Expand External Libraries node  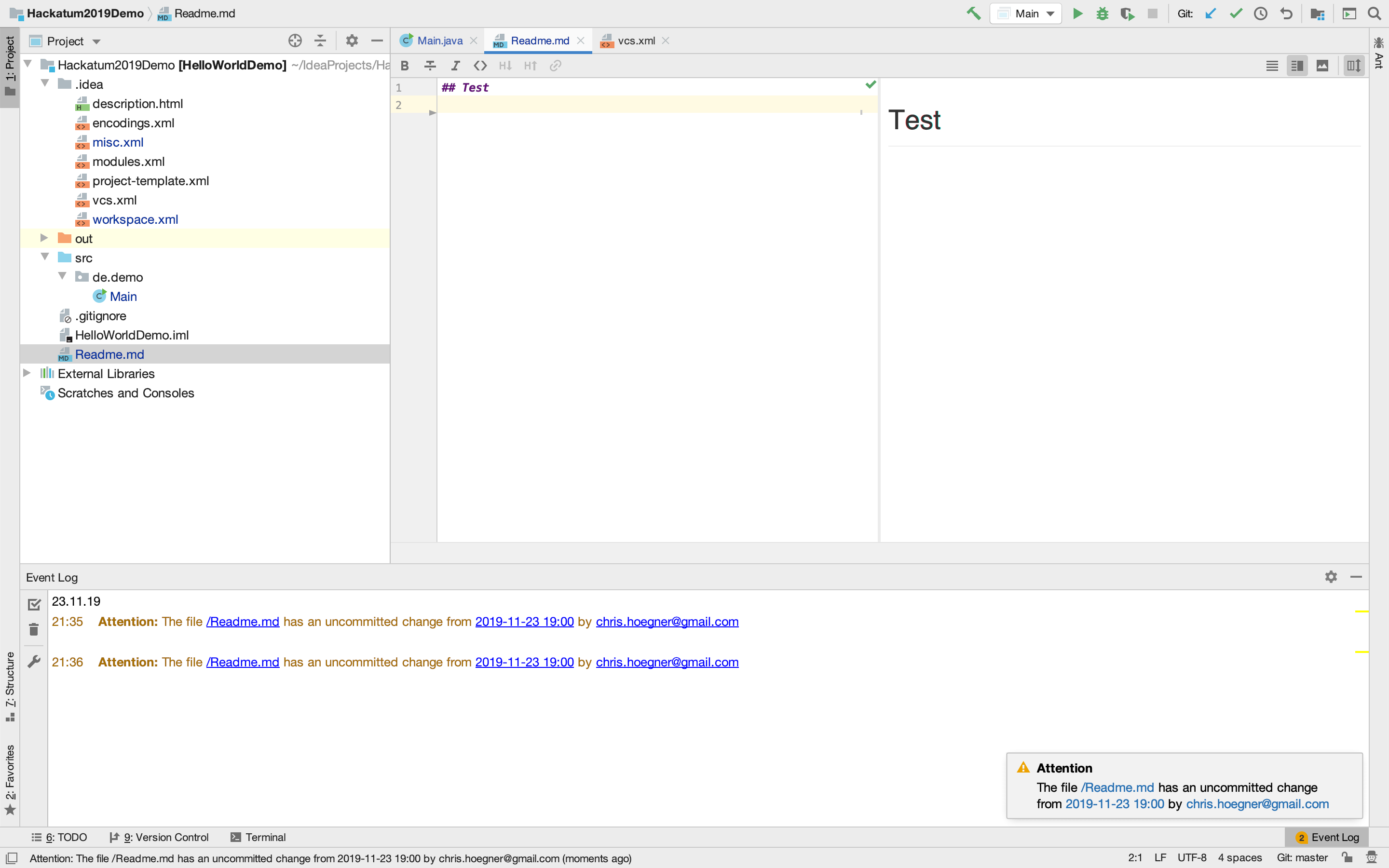point(27,373)
